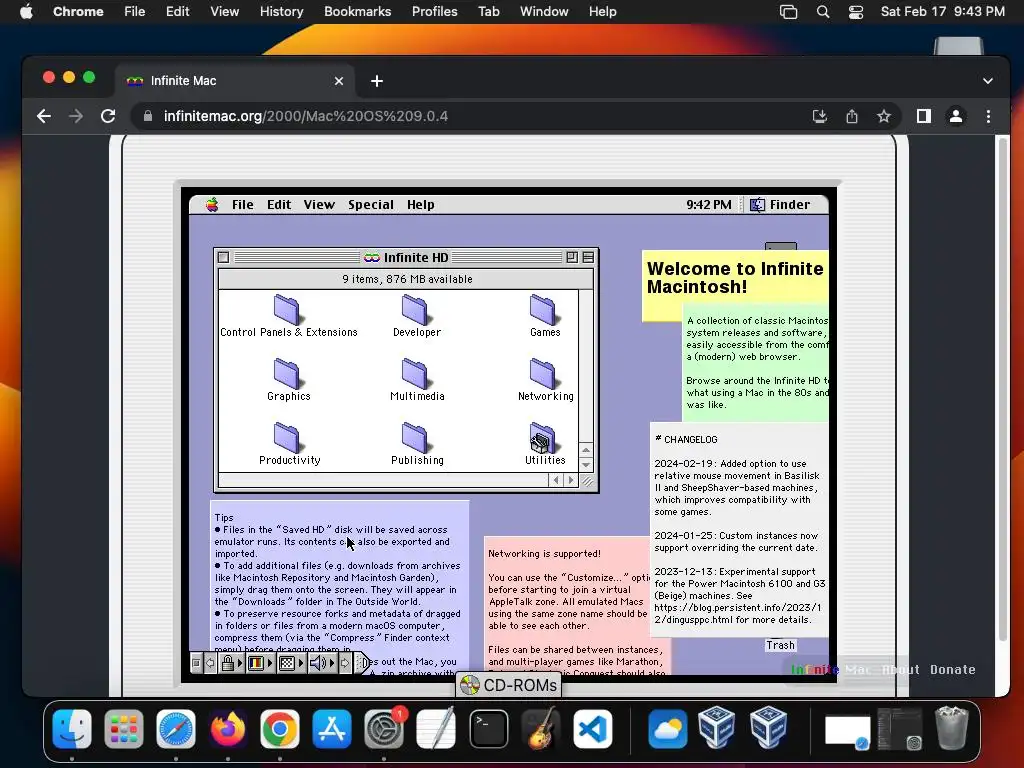Click the rainbow Apple menu icon

coord(212,204)
